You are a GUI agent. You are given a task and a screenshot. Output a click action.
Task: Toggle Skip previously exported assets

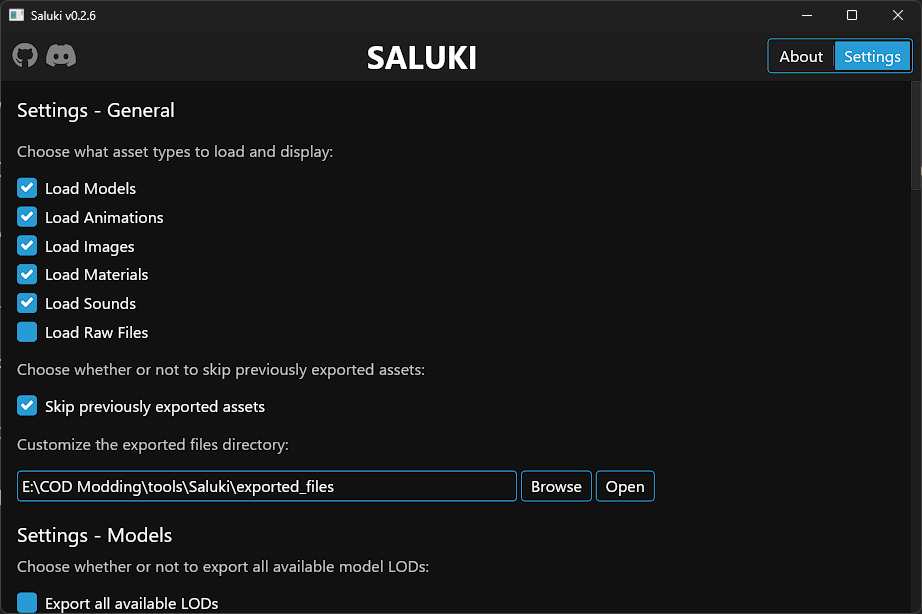[27, 406]
